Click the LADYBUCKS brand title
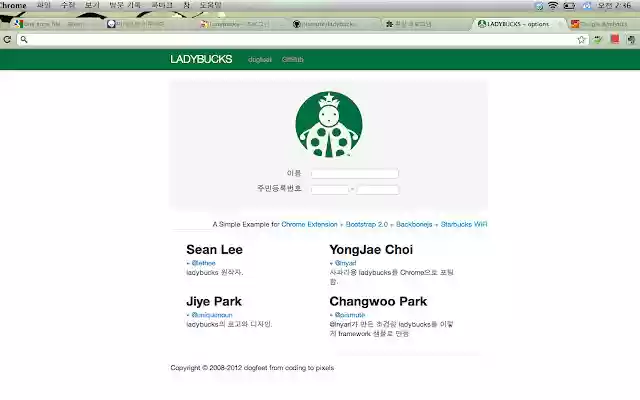The width and height of the screenshot is (640, 400). pos(201,59)
